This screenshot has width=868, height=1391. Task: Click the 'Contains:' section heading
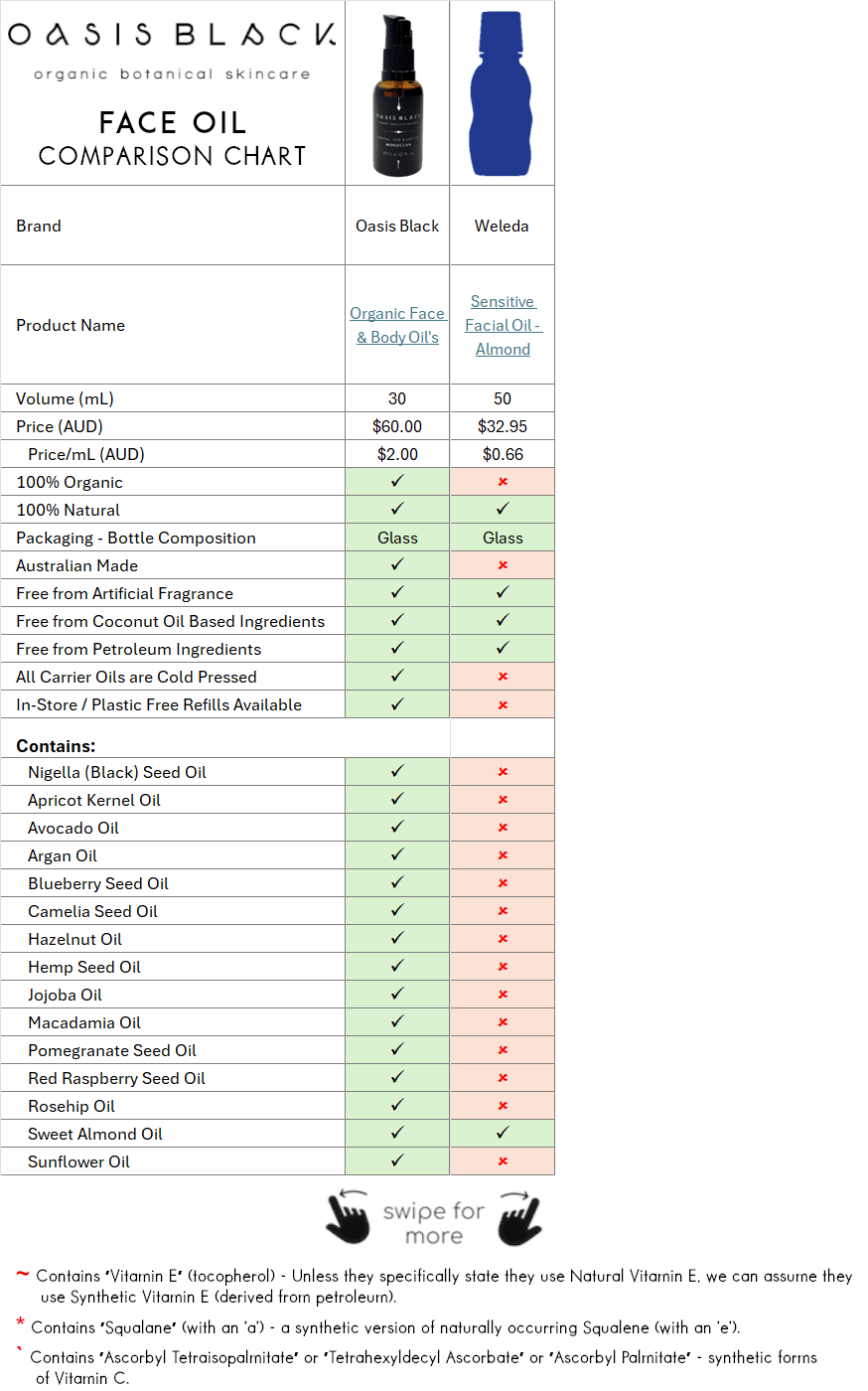pos(56,746)
